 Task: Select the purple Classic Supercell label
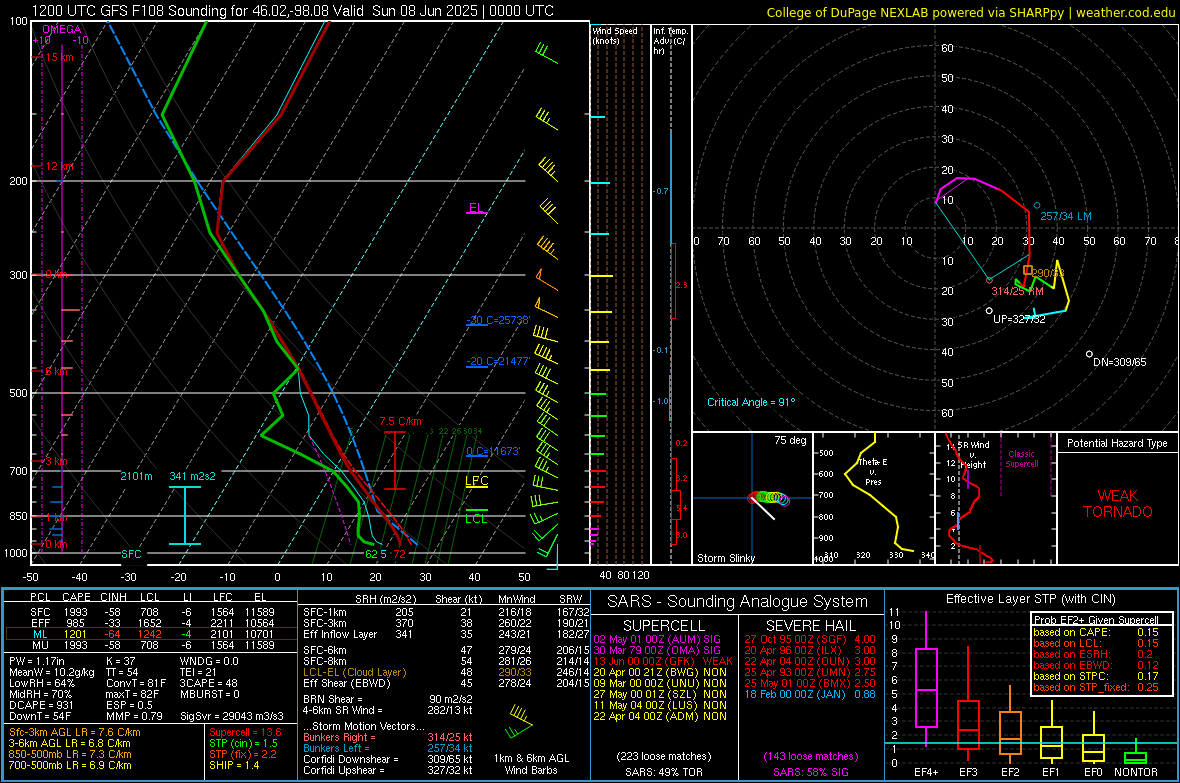1021,459
